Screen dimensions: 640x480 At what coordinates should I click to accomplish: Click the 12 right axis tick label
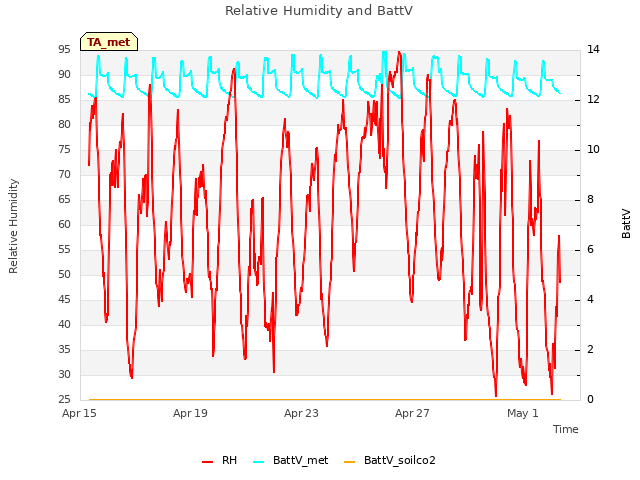(x=593, y=99)
